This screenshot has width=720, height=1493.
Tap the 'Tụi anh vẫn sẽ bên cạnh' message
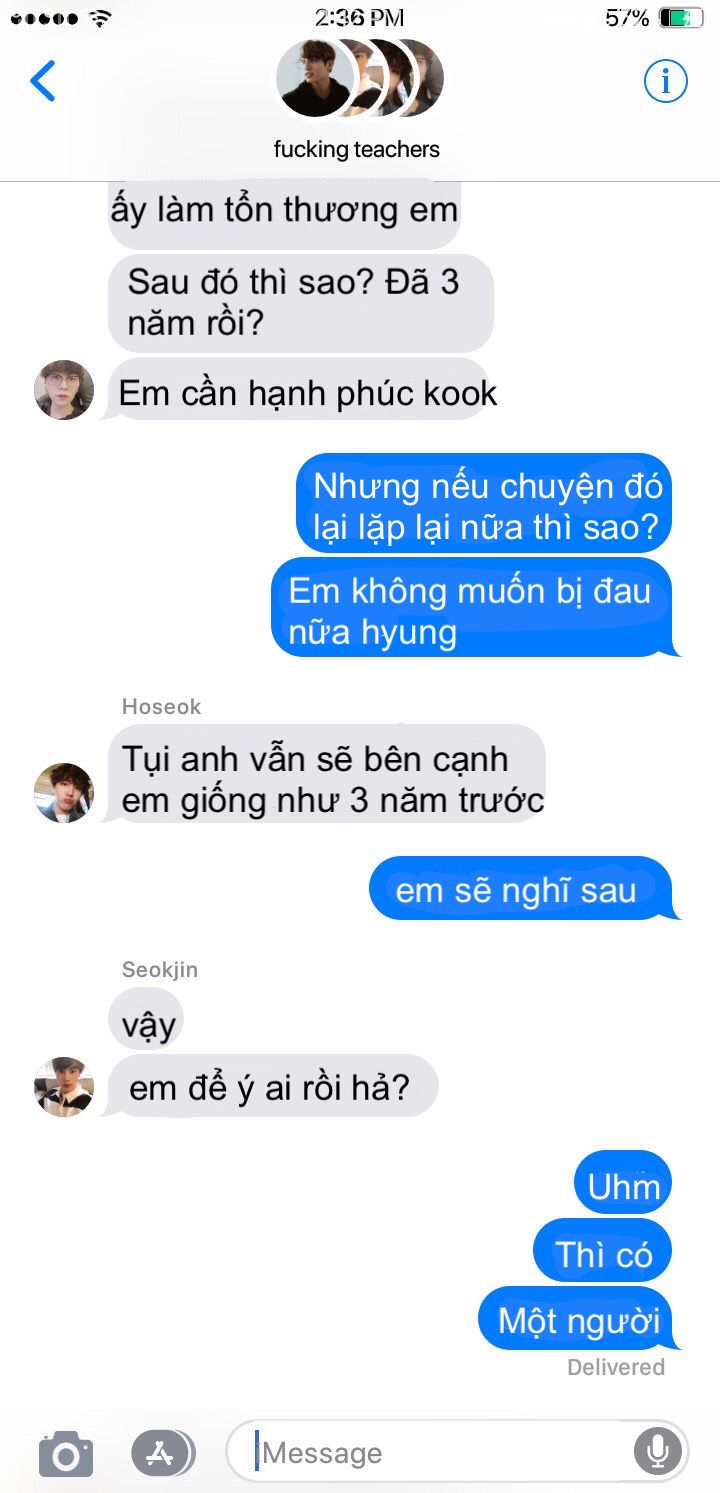pyautogui.click(x=328, y=778)
